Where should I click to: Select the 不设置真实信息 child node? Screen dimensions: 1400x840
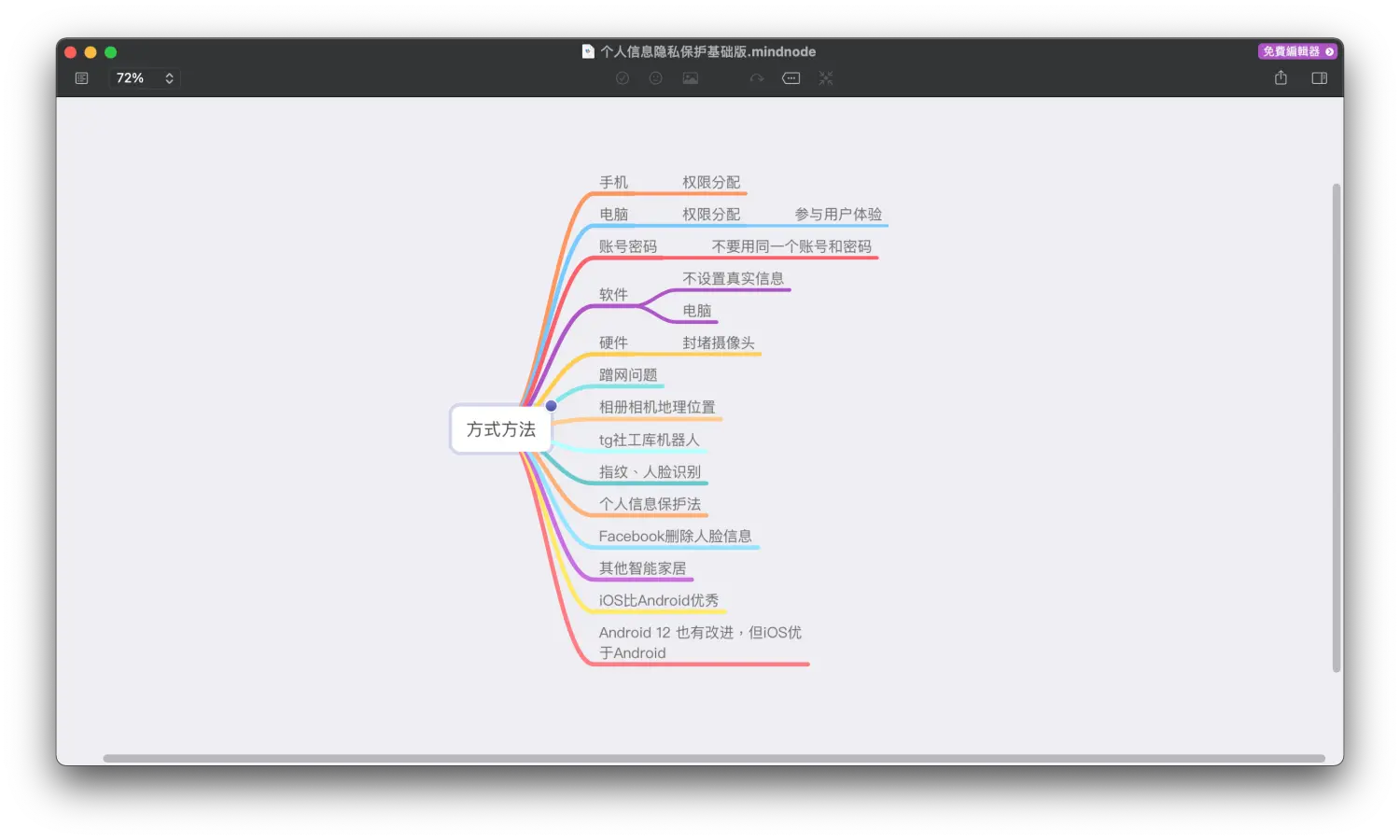[733, 278]
